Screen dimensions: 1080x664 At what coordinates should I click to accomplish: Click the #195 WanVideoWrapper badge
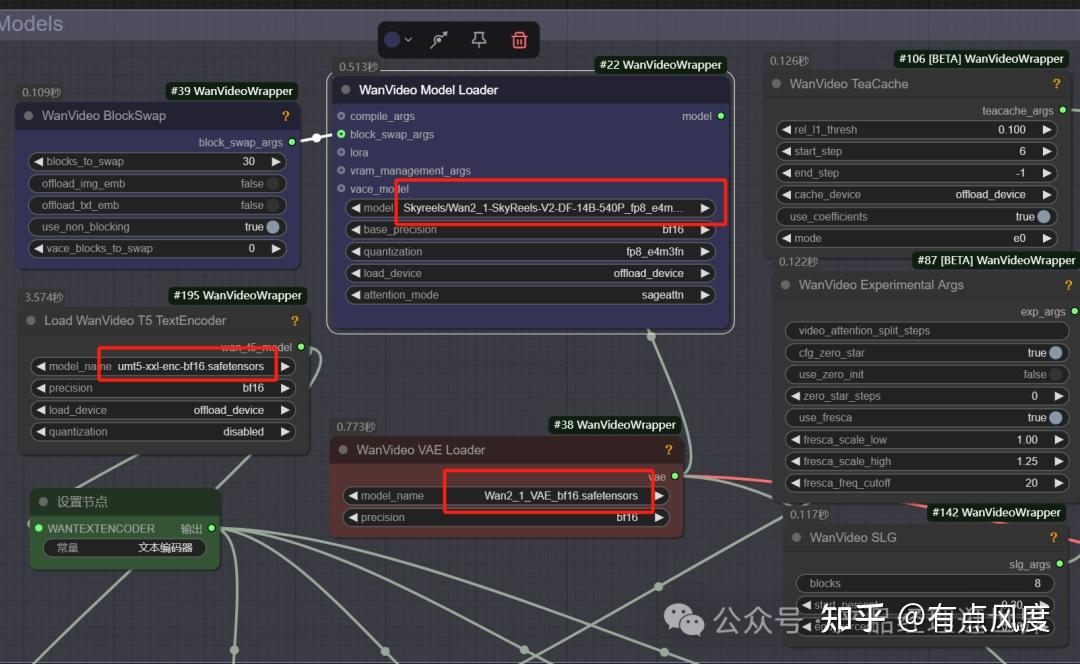pyautogui.click(x=238, y=295)
